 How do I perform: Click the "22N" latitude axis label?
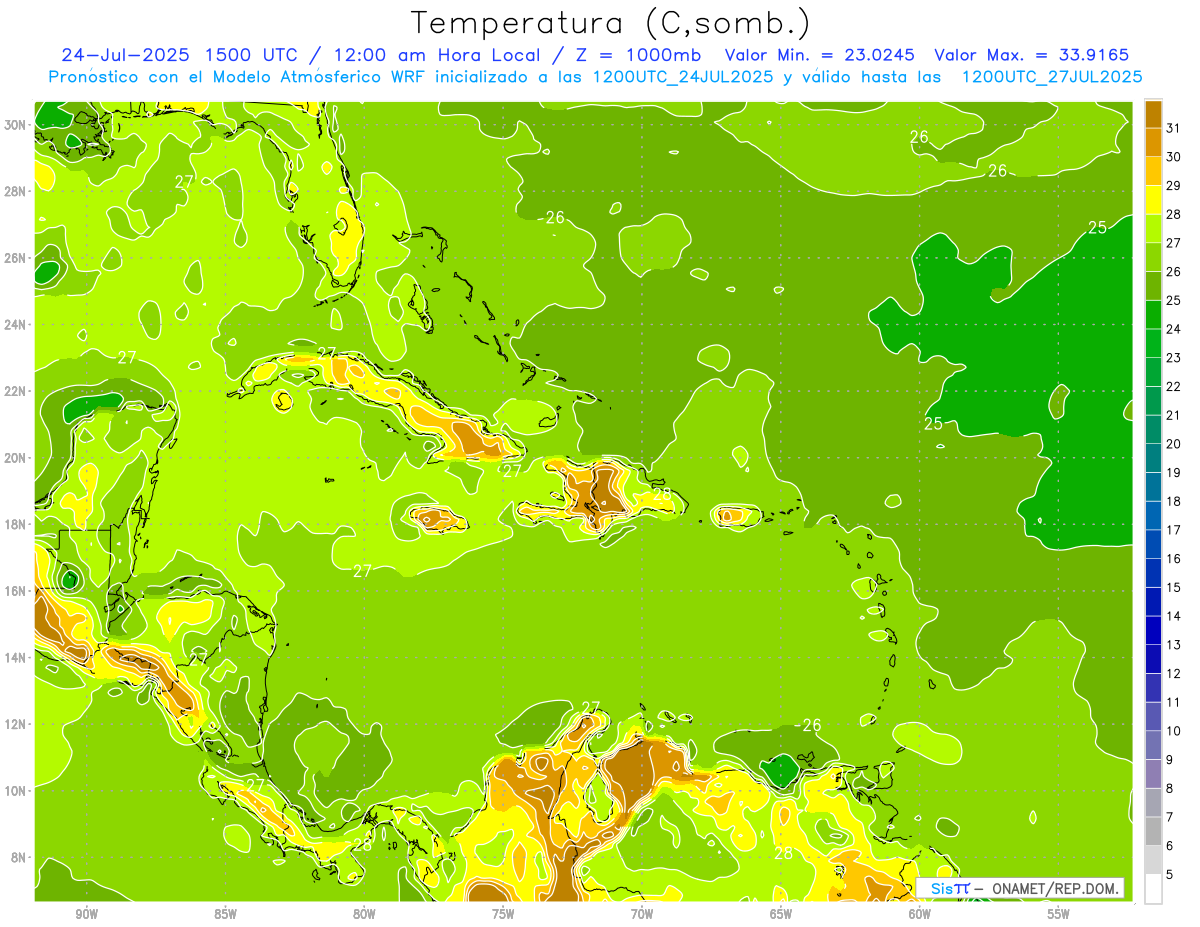[x=15, y=391]
